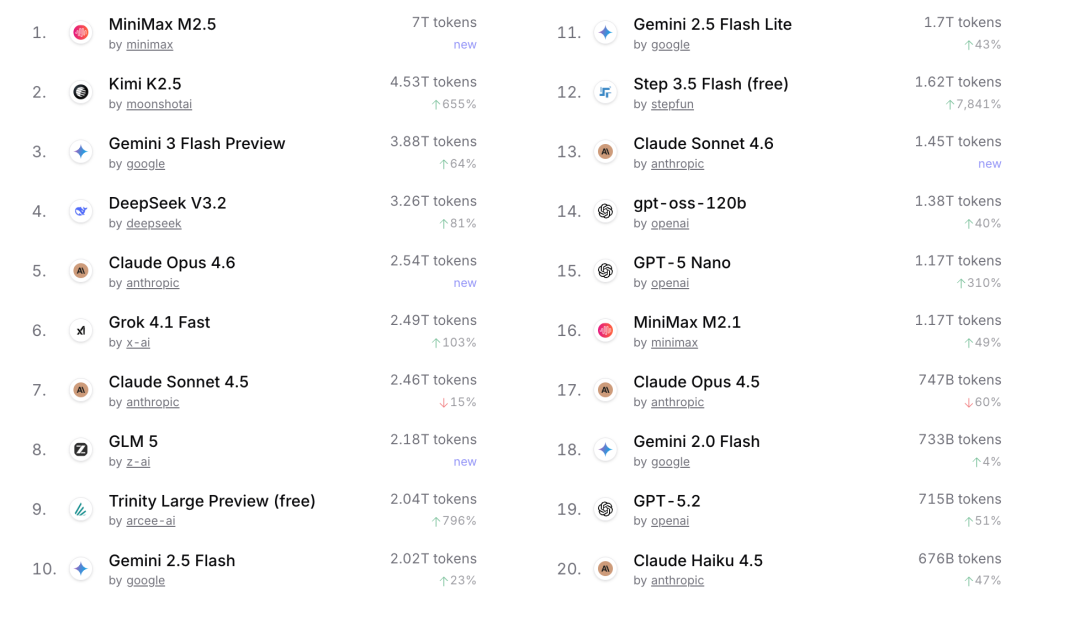Click the MiniMax M2.5 model icon
The width and height of the screenshot is (1080, 618).
(81, 33)
